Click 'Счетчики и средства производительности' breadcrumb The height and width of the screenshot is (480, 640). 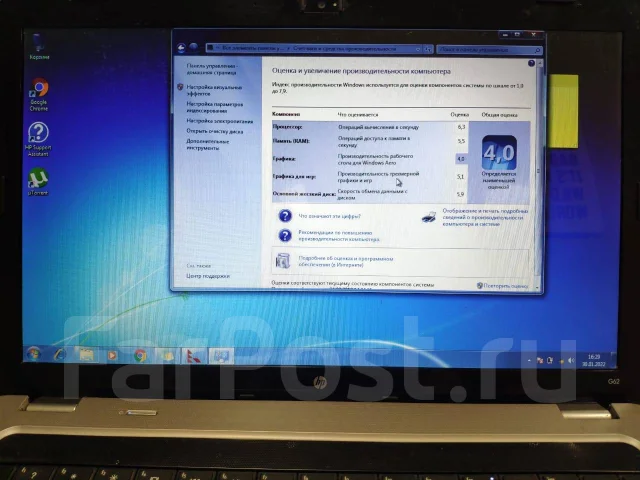344,49
